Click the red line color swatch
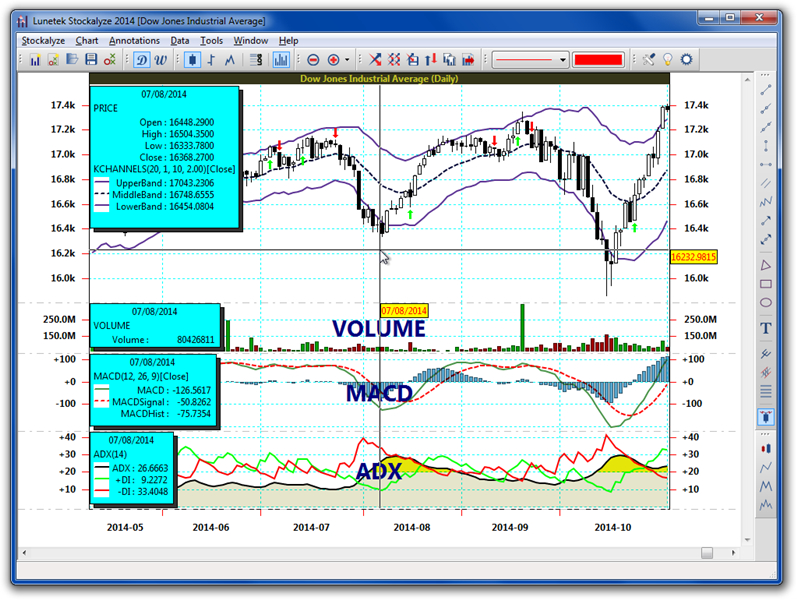 598,60
